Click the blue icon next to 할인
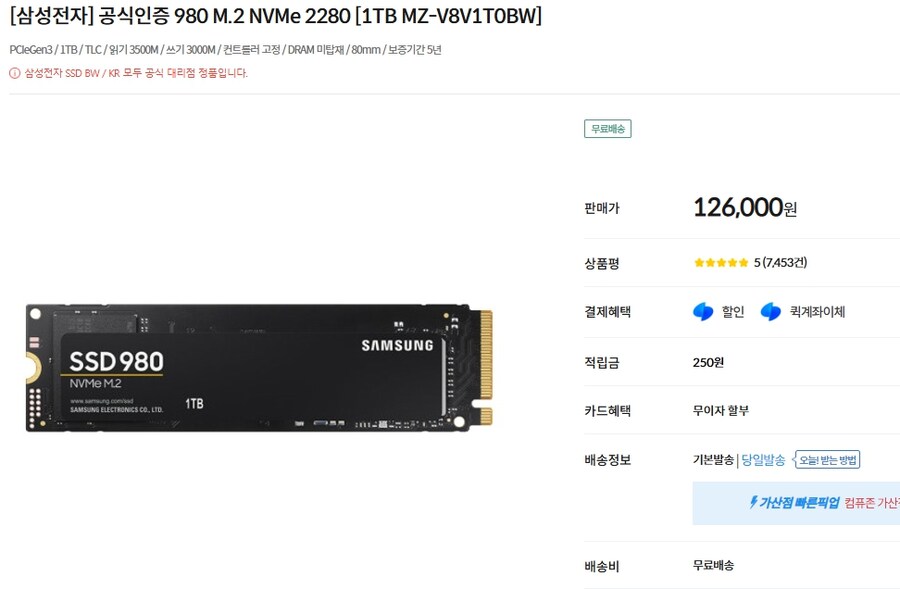The image size is (900, 589). 703,312
